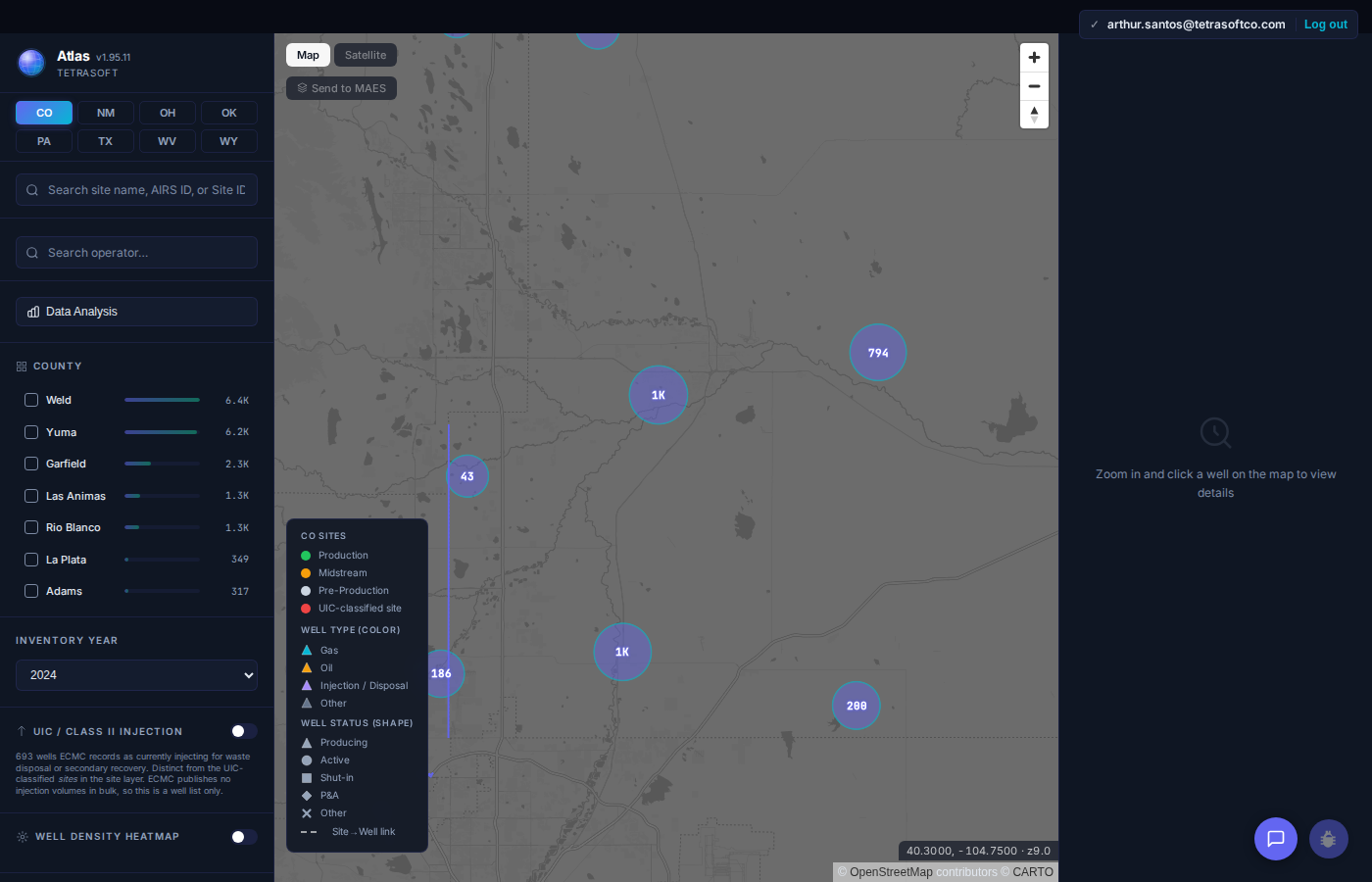Click Weld county count bar
Viewport: 1372px width, 882px height.
(x=162, y=400)
